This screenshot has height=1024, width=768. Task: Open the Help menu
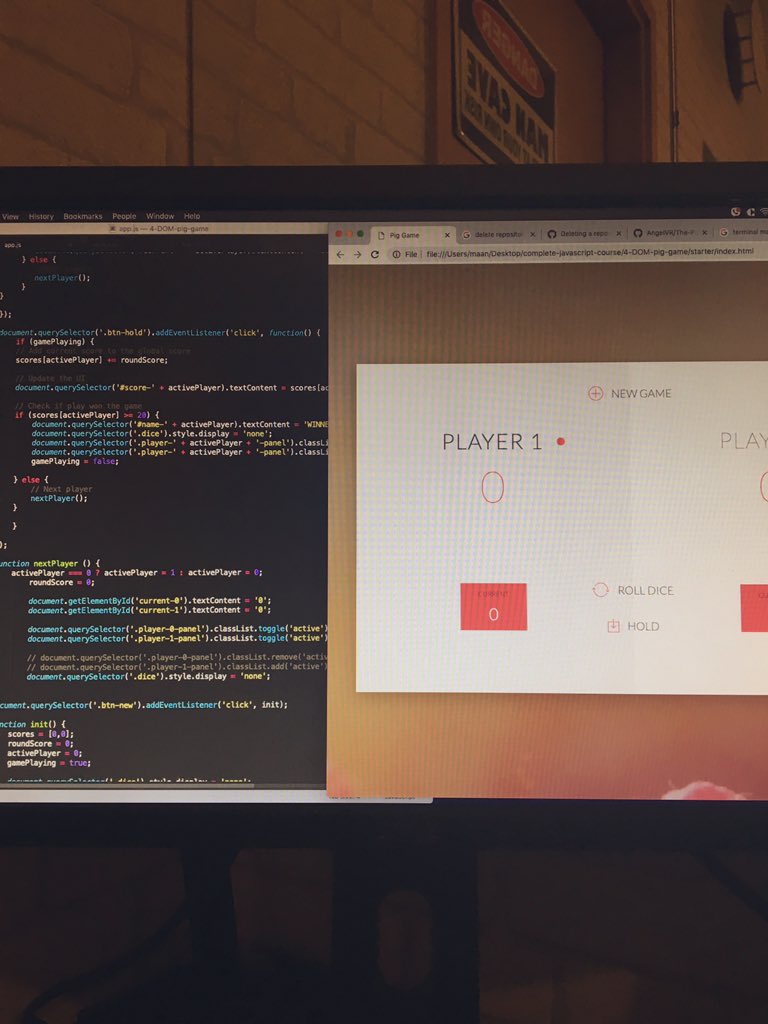coord(192,216)
